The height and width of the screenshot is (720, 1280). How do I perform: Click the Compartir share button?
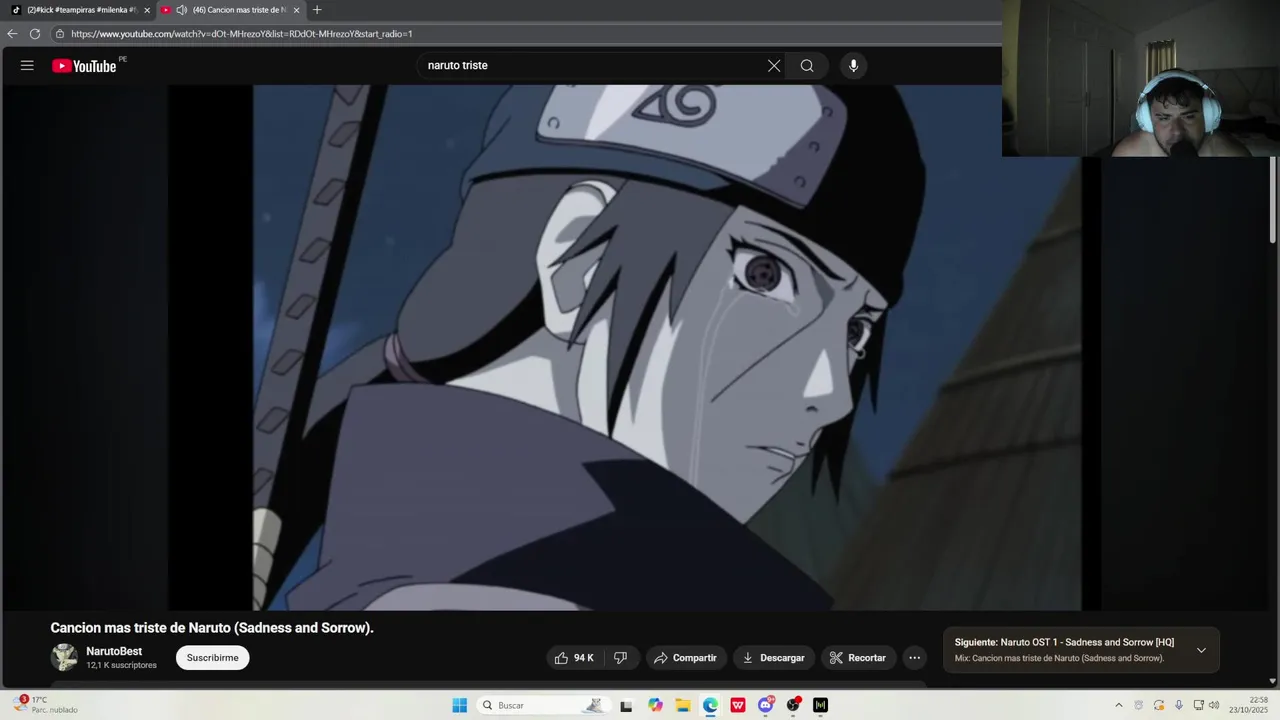[685, 658]
